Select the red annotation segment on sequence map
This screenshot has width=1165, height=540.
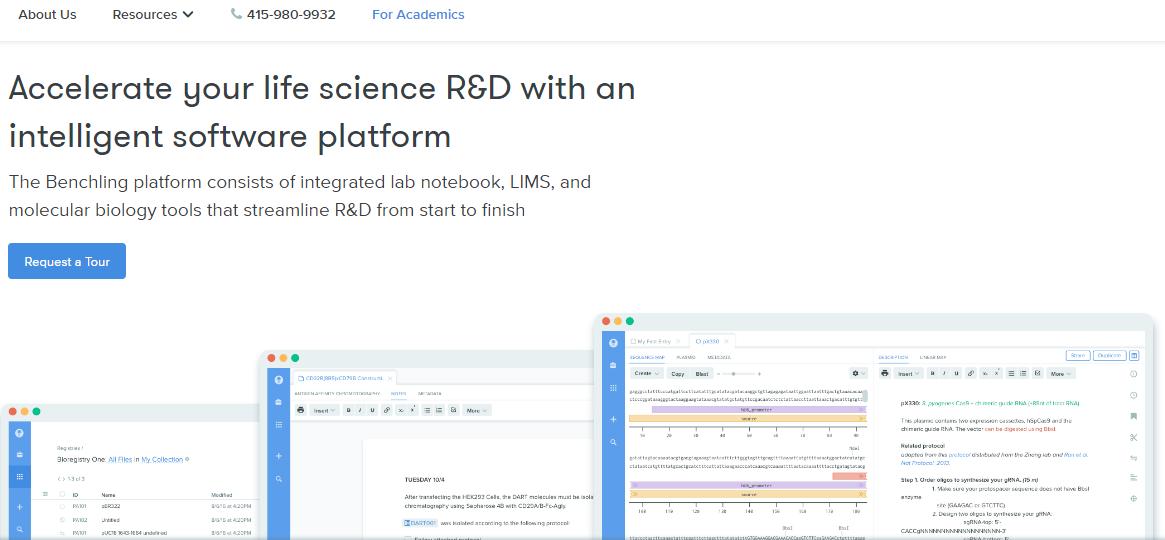[849, 476]
